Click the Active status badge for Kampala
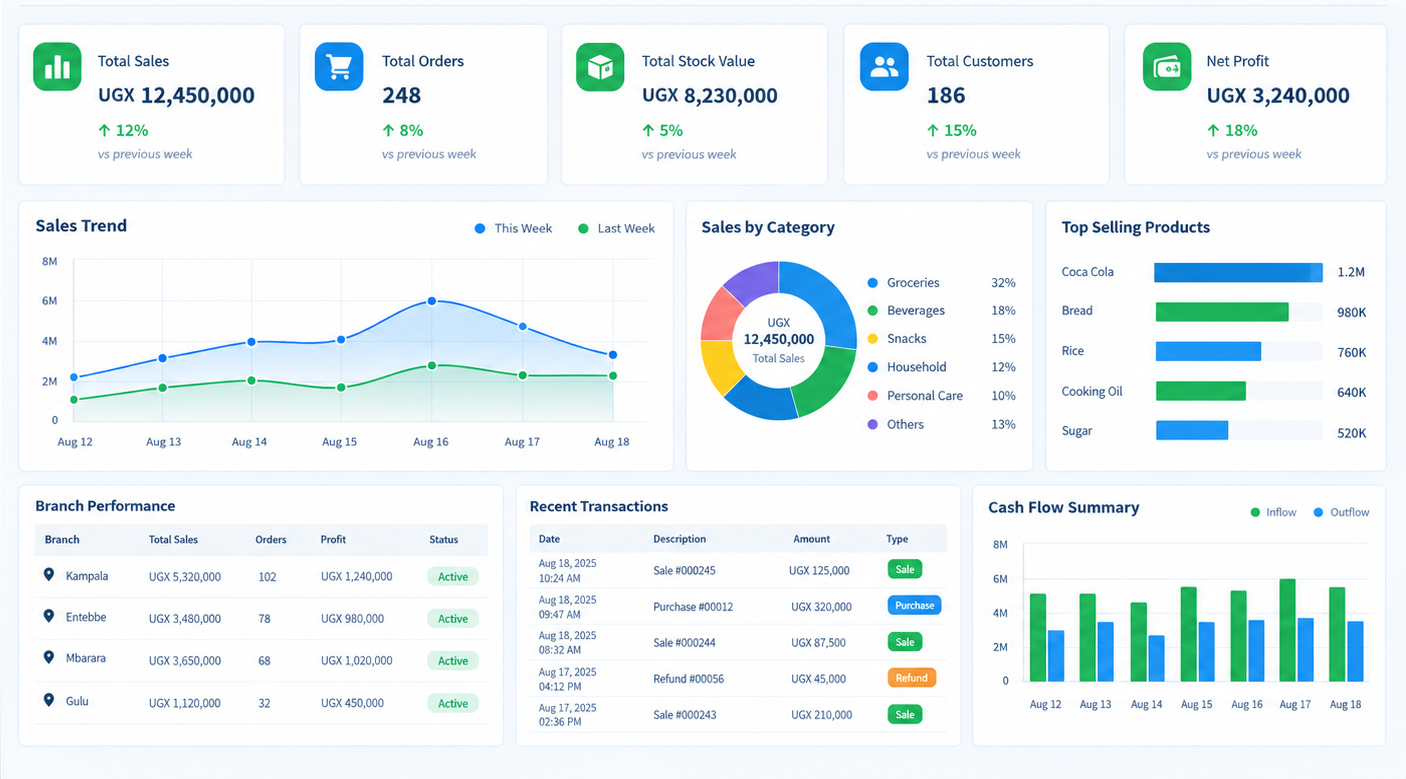Image resolution: width=1406 pixels, height=779 pixels. (x=453, y=576)
